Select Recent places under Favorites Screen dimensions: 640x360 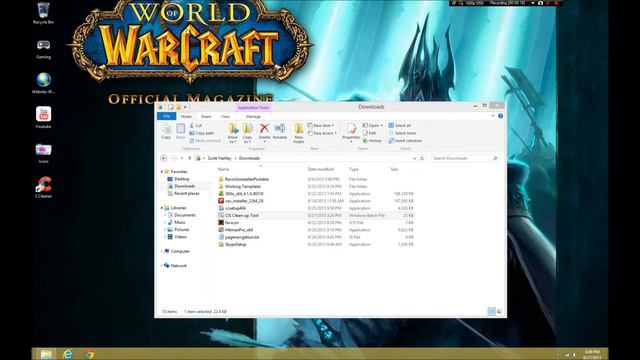(187, 193)
